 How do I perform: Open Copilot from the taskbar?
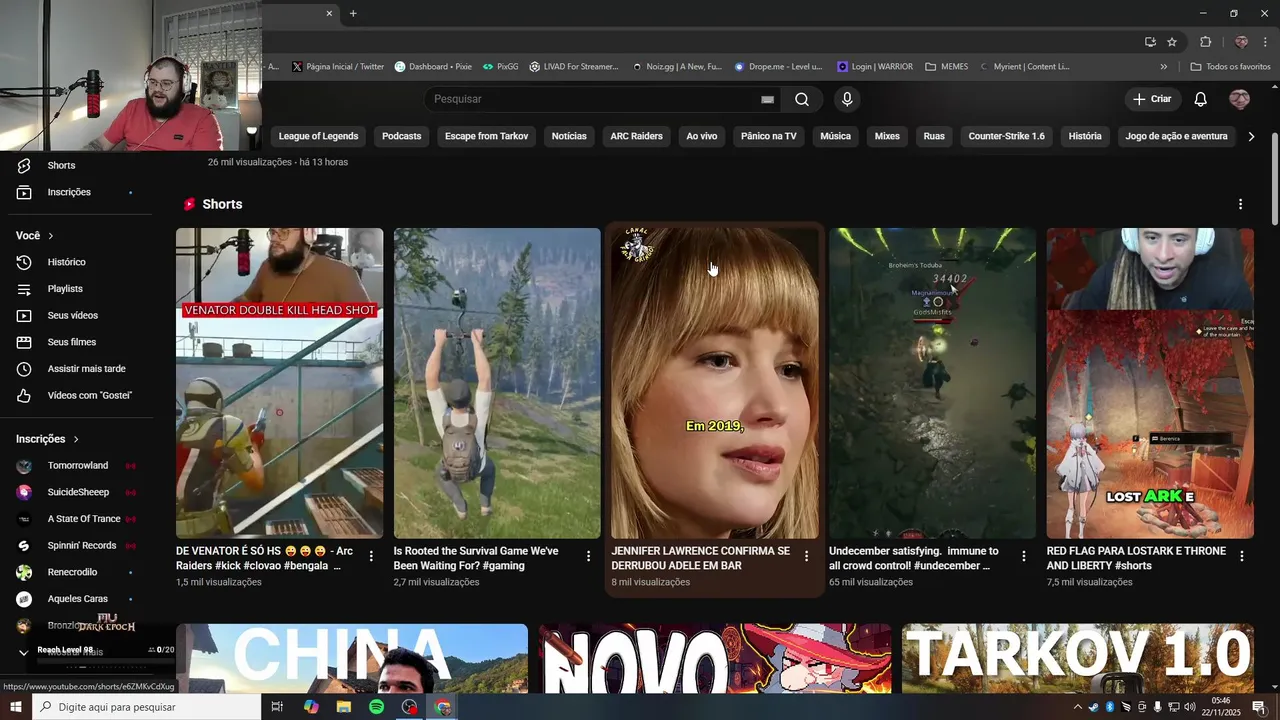(x=310, y=707)
